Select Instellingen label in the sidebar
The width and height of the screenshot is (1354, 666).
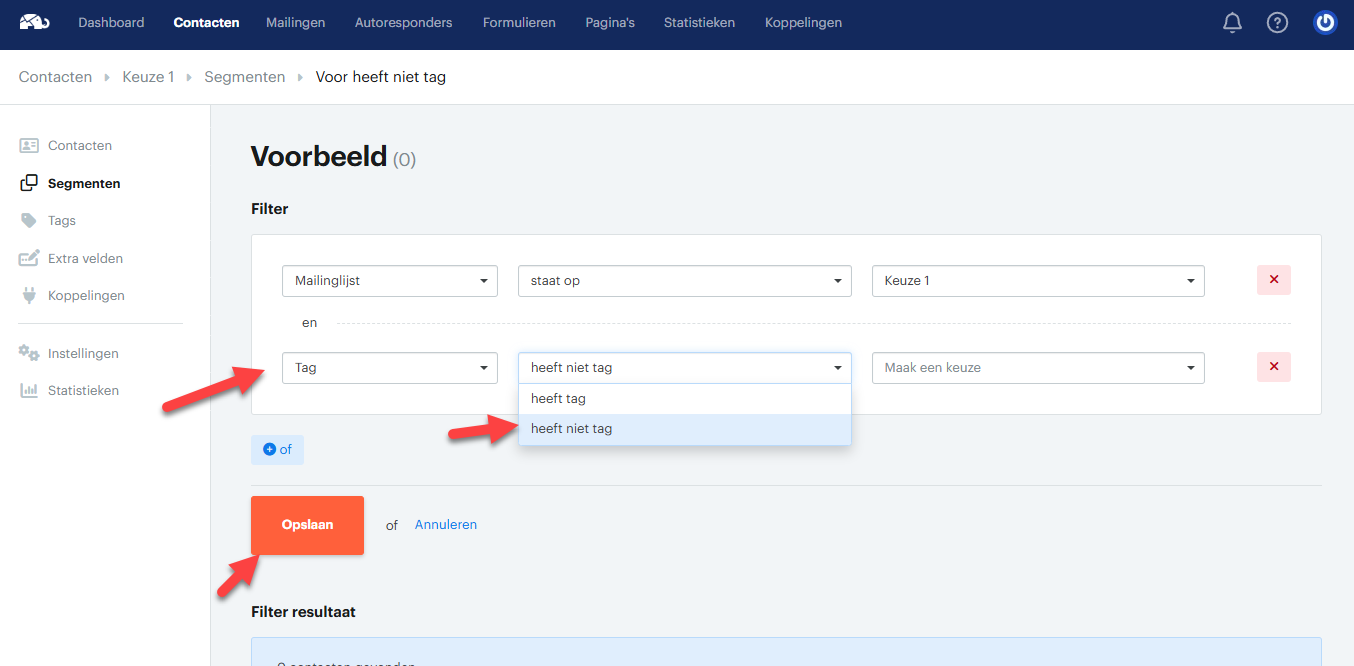(83, 354)
